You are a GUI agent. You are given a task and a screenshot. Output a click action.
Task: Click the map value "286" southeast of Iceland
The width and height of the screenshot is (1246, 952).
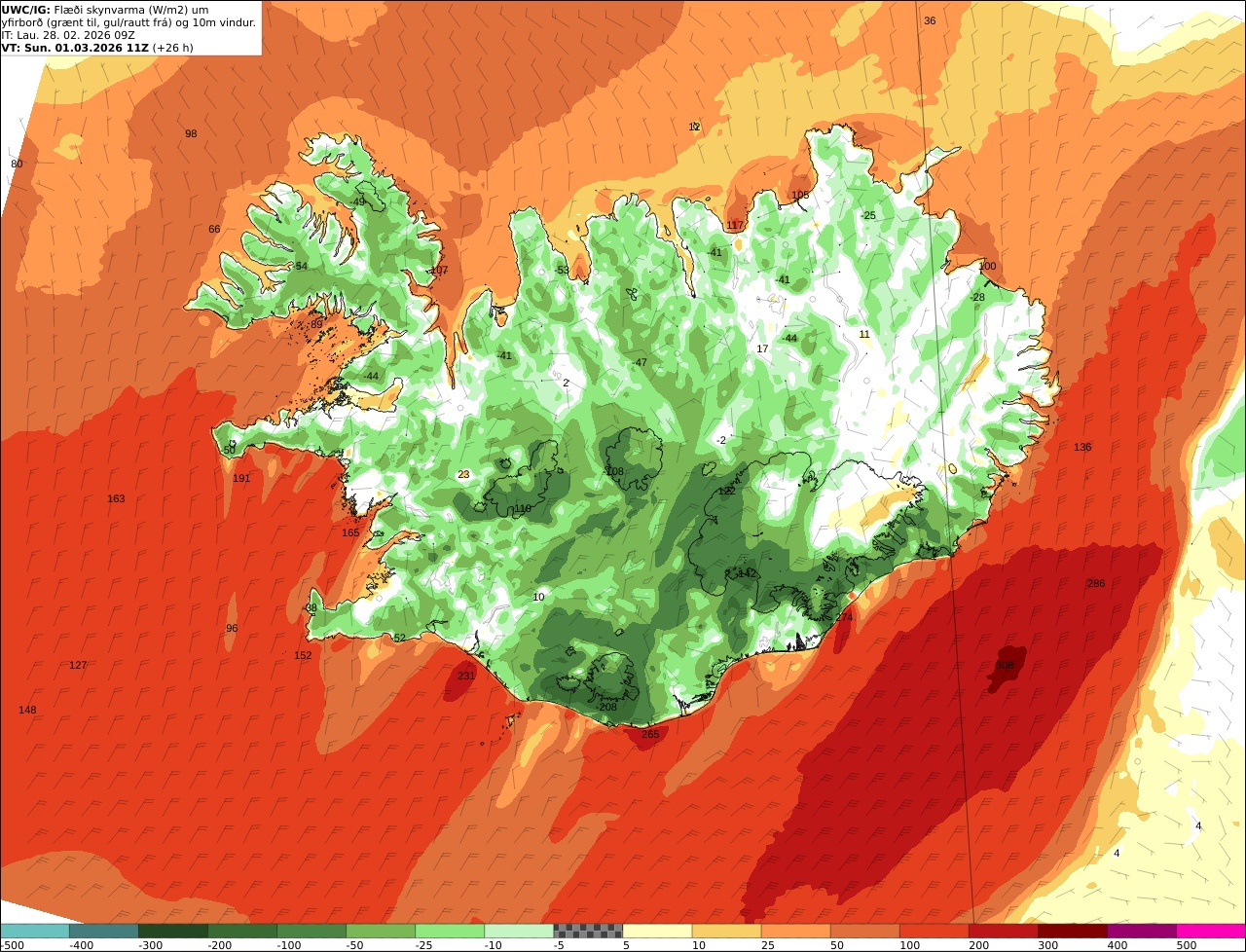pos(1096,584)
